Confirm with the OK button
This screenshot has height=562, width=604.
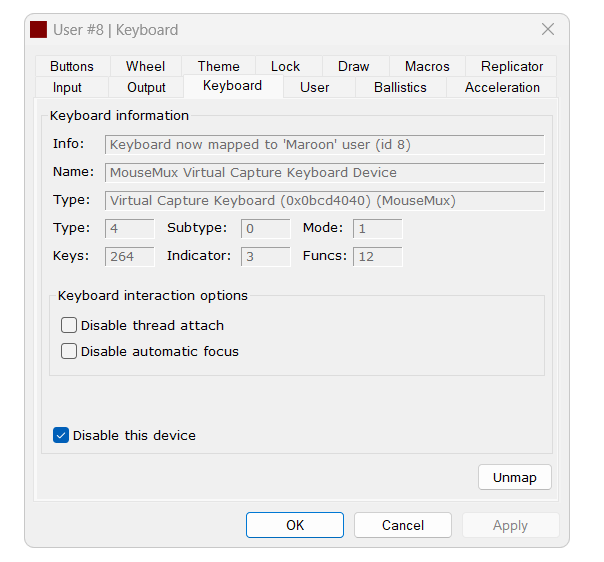(295, 525)
